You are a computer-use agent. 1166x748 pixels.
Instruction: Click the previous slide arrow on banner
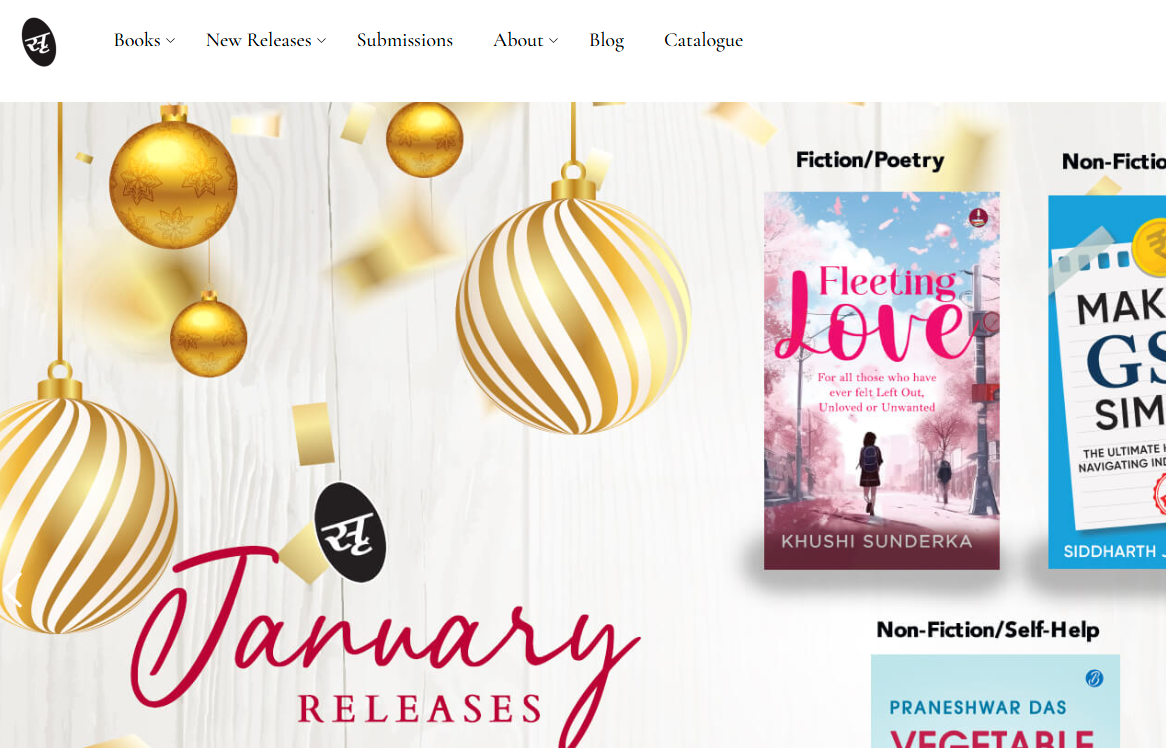point(13,591)
